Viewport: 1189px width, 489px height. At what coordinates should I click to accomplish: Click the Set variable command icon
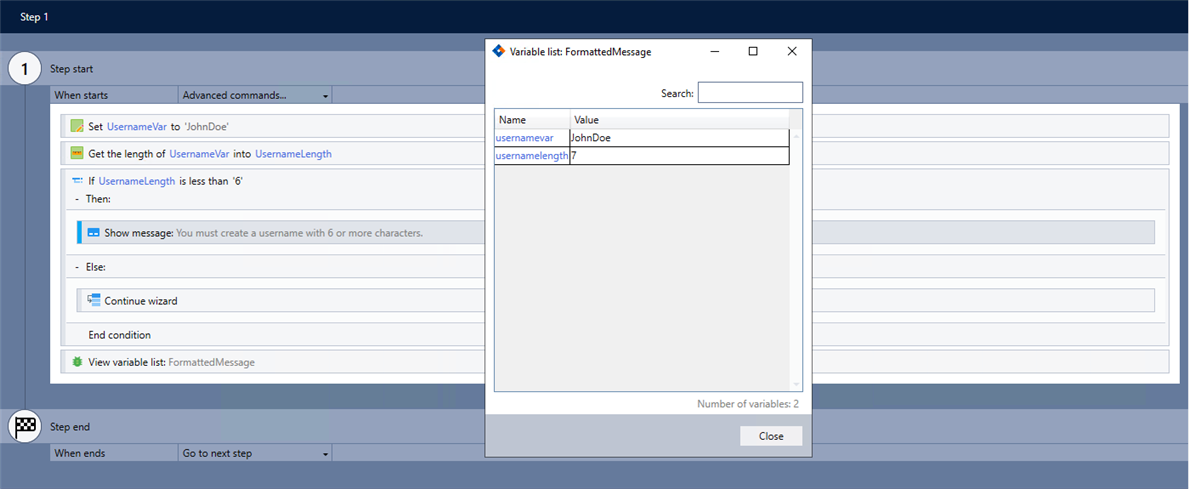[77, 126]
